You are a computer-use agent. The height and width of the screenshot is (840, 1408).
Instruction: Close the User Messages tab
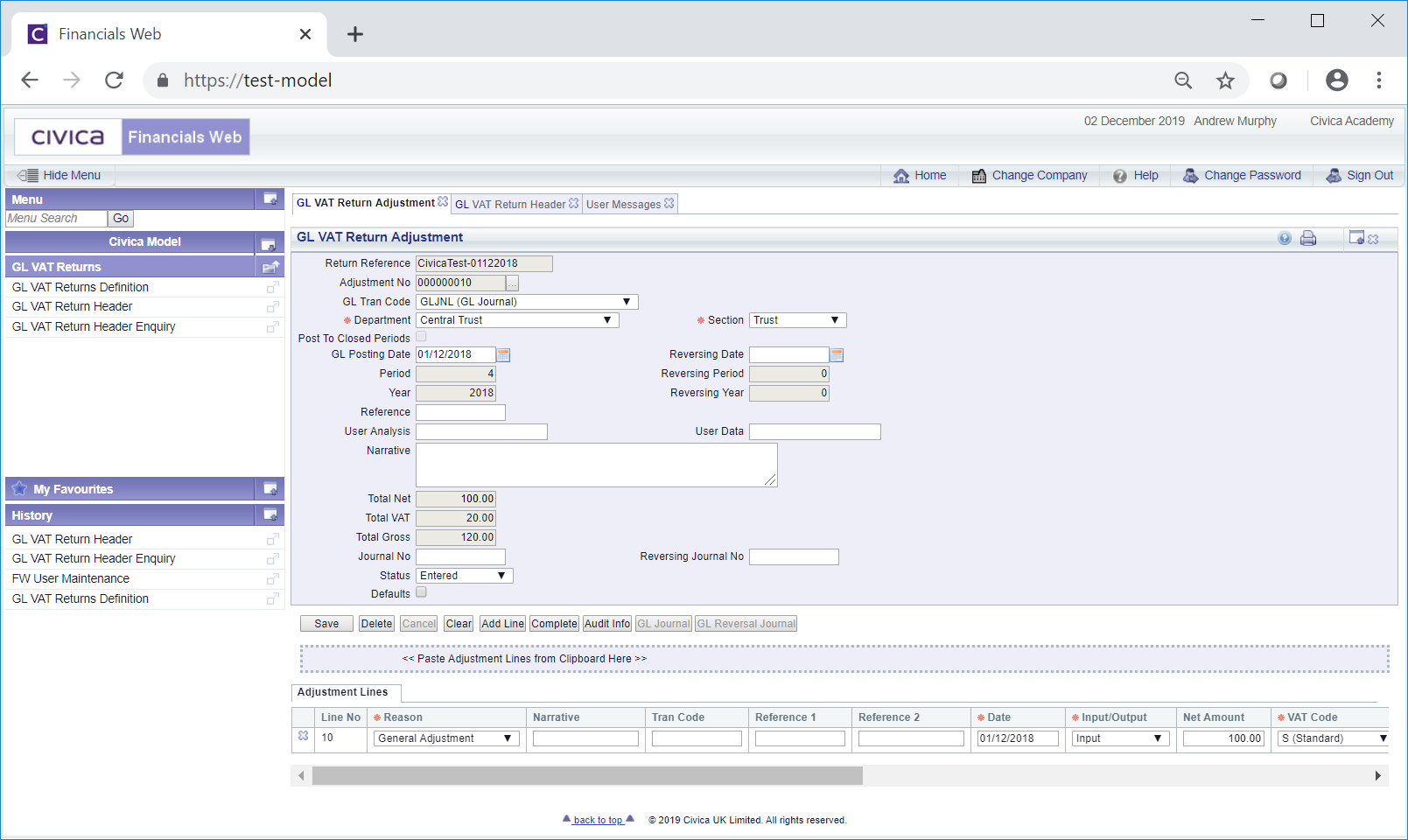pyautogui.click(x=669, y=203)
